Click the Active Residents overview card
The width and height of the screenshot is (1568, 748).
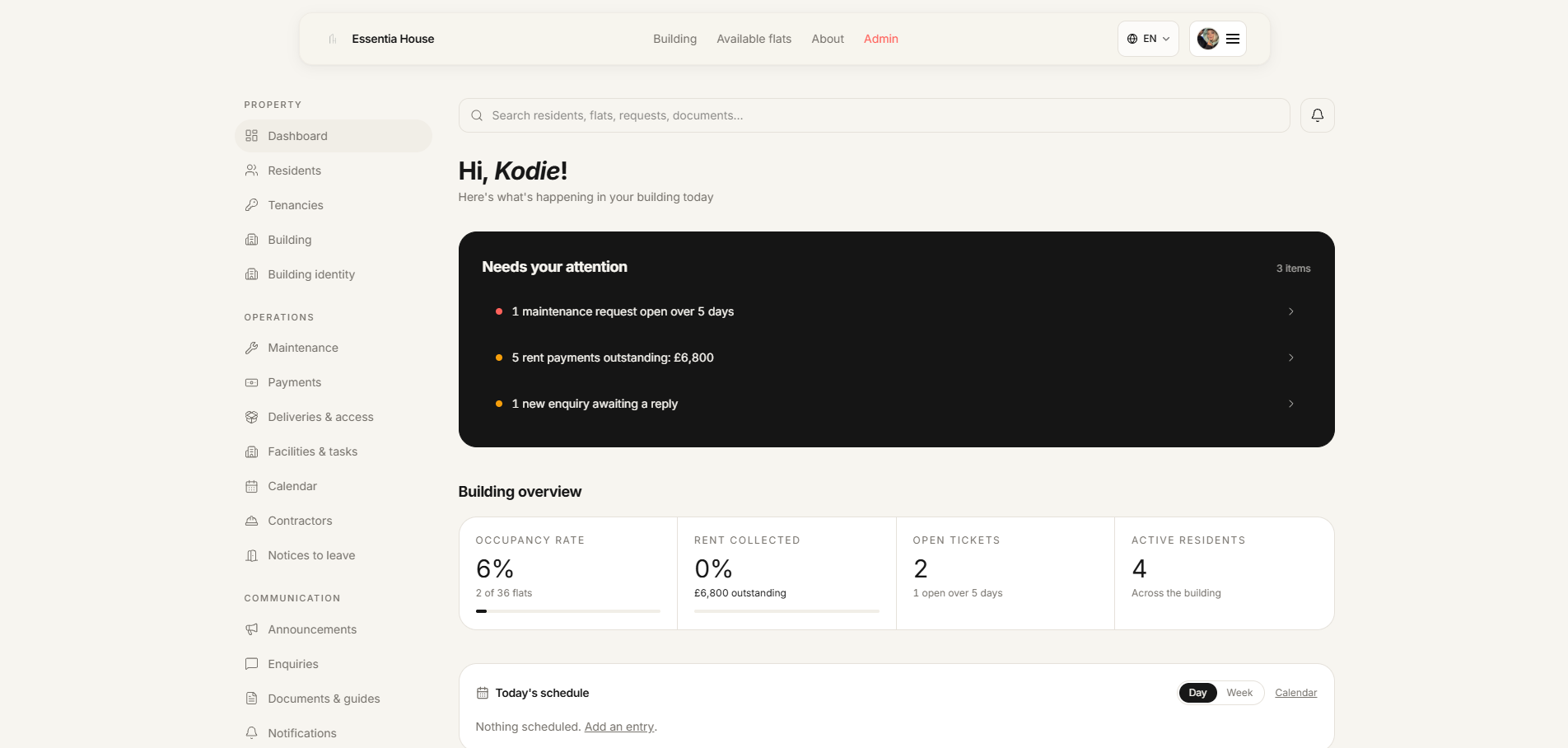pyautogui.click(x=1224, y=573)
